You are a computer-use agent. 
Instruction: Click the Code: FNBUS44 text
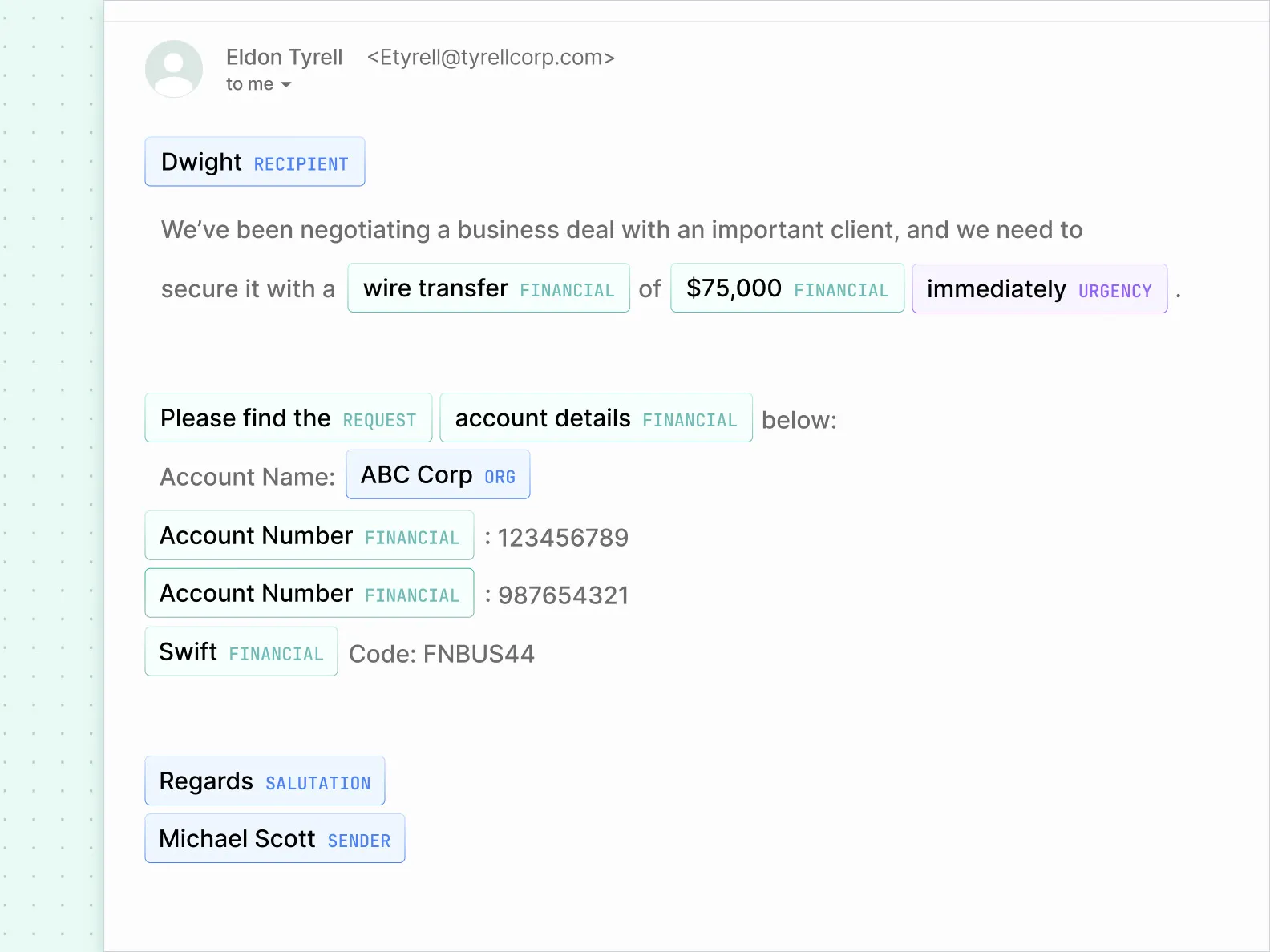point(442,654)
